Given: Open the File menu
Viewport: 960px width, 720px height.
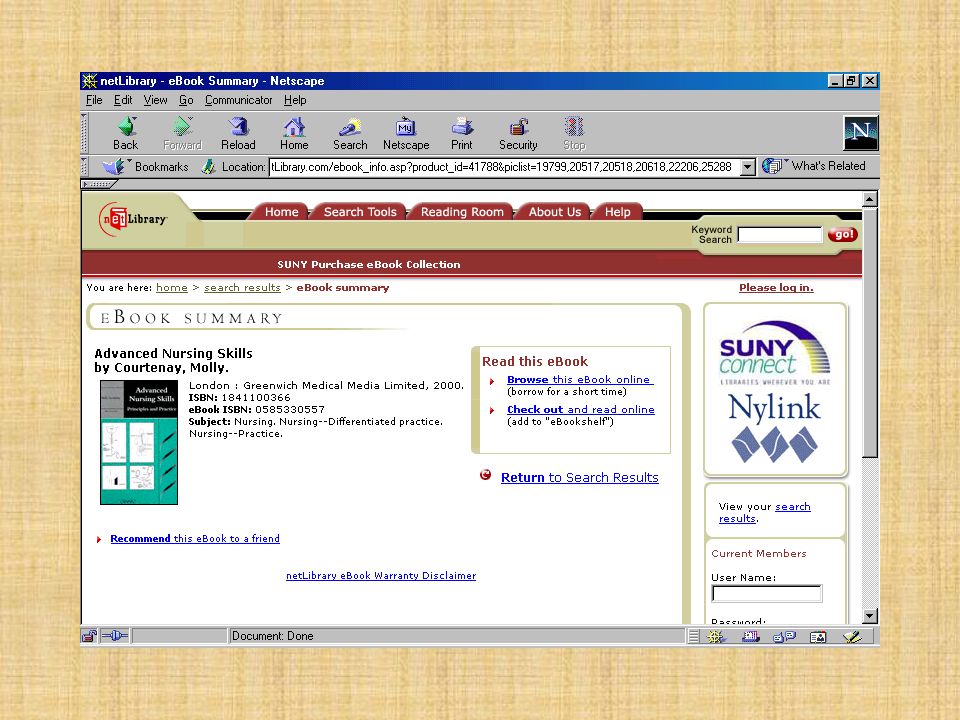Looking at the screenshot, I should tap(94, 100).
